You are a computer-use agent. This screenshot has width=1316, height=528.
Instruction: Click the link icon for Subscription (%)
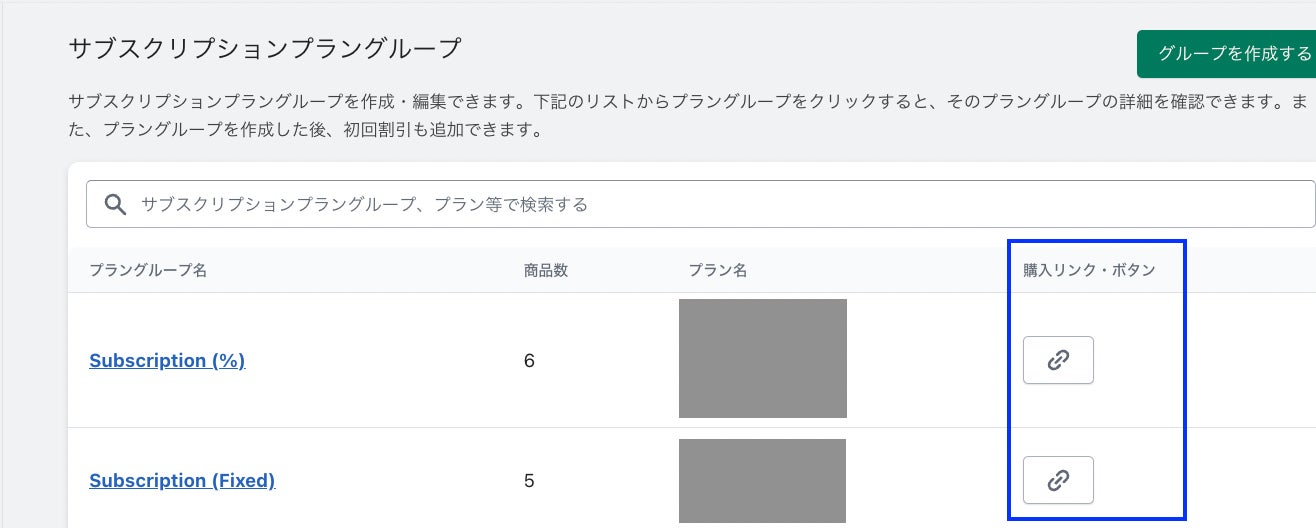tap(1058, 360)
